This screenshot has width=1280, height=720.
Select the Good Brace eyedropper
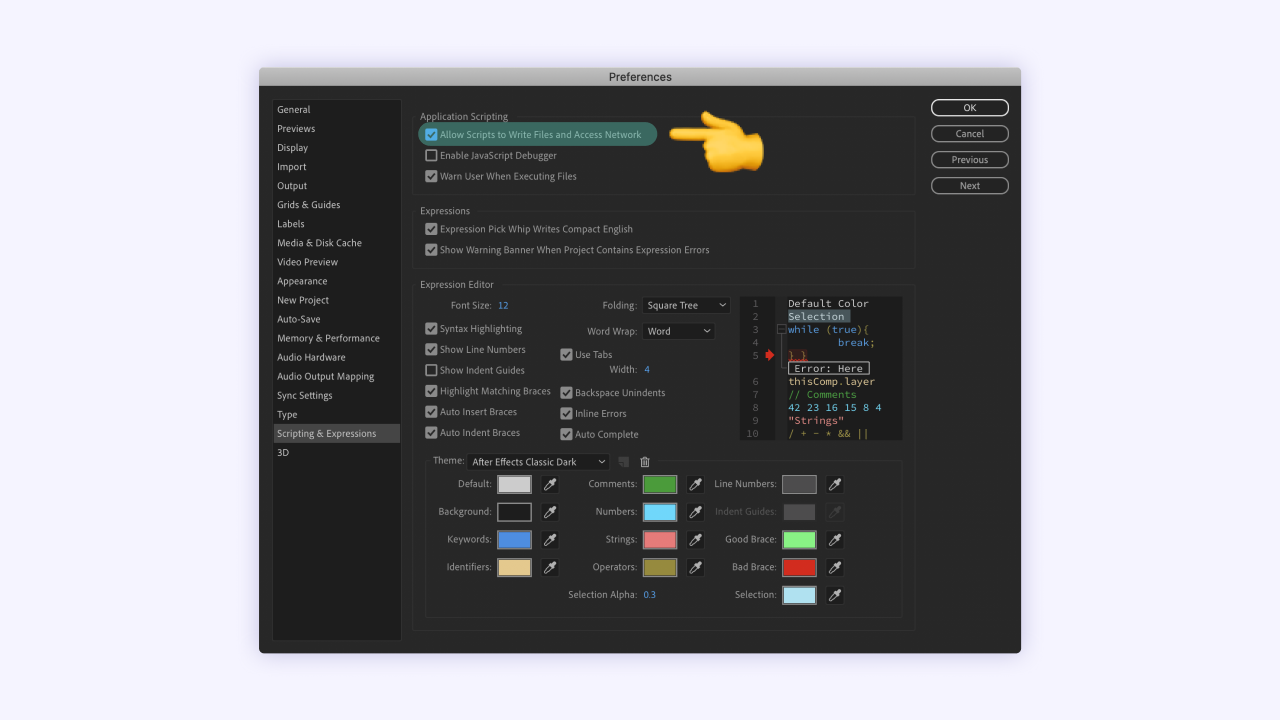835,540
